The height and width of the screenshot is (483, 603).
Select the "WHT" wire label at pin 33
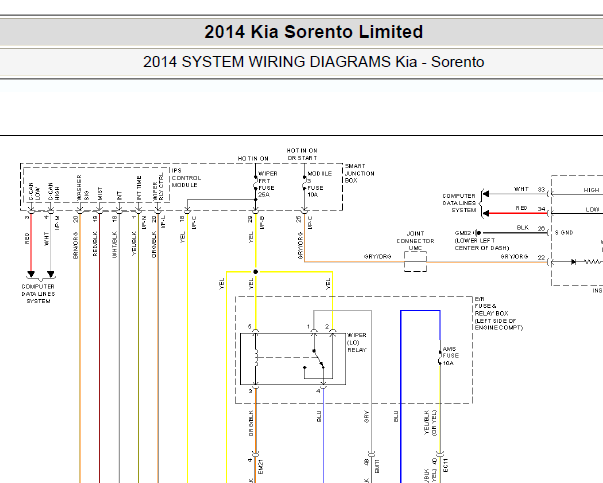pos(521,189)
